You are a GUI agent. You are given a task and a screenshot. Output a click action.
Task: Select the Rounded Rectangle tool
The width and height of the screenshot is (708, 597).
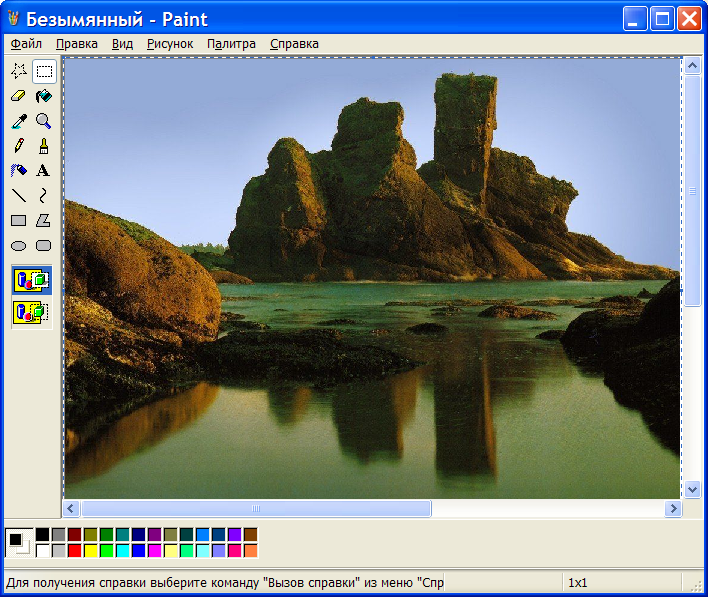[44, 245]
